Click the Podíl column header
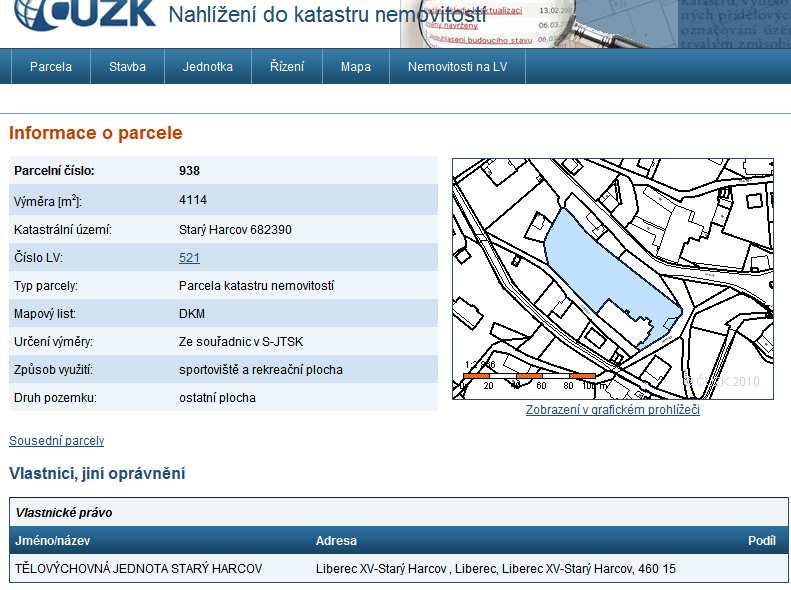 point(762,541)
